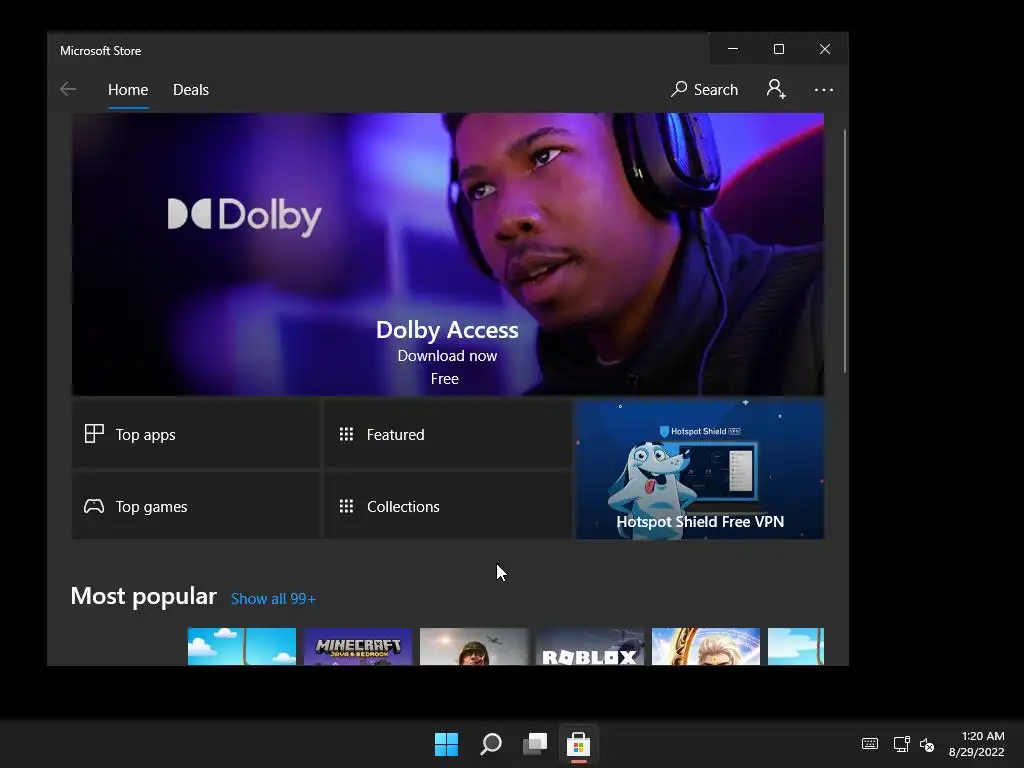Minimize the Microsoft Store window
1024x768 pixels.
point(733,49)
